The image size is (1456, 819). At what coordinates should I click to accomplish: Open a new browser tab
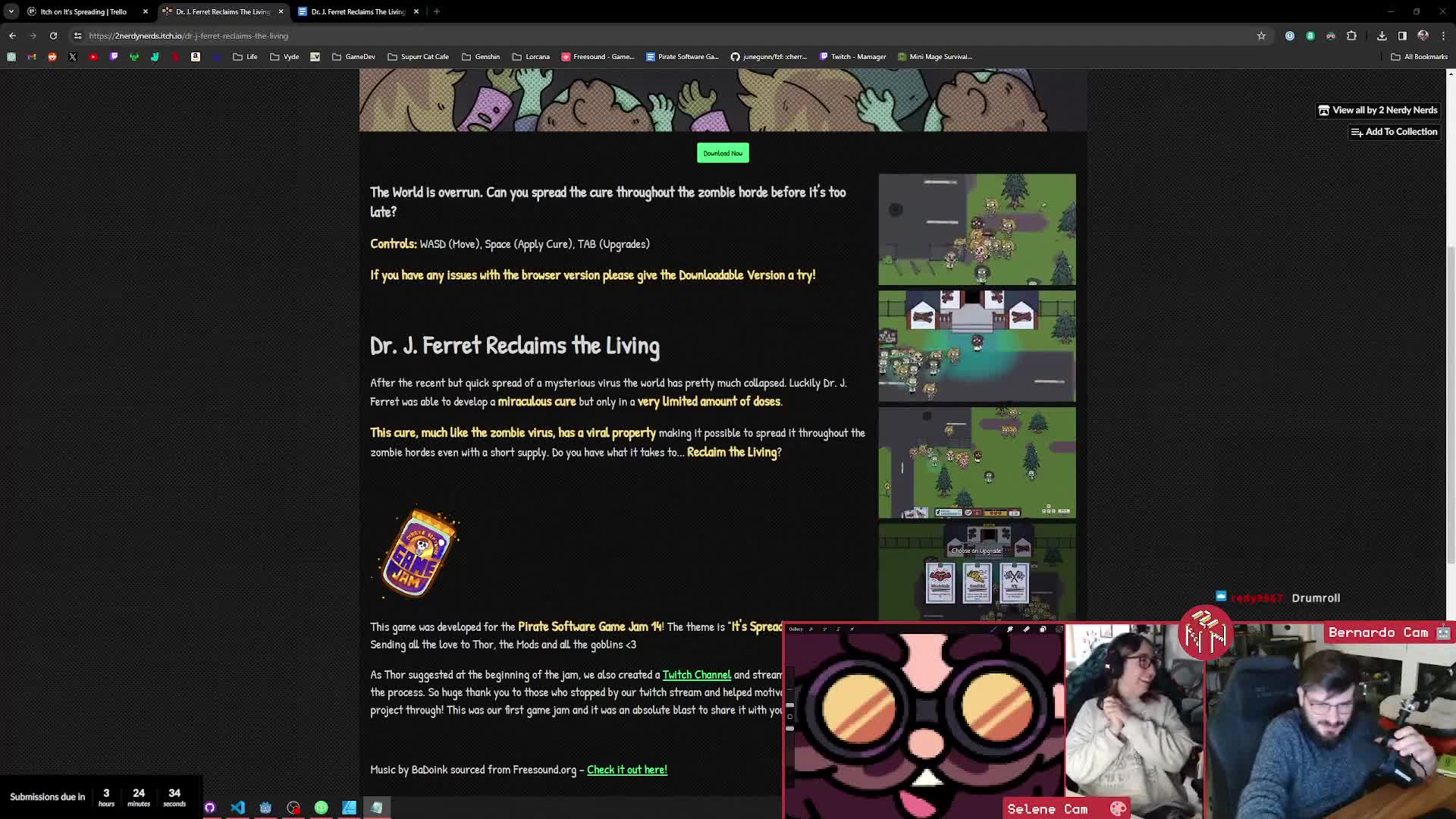pos(437,11)
